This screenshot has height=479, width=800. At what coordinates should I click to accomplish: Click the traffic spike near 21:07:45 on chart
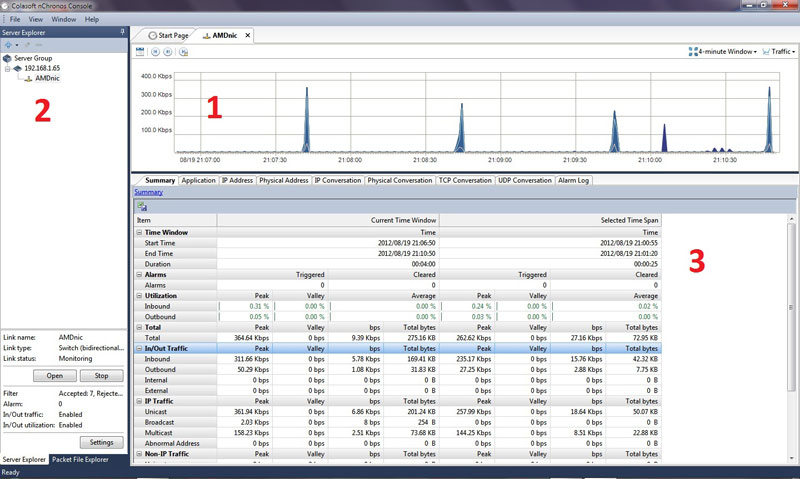(x=307, y=122)
